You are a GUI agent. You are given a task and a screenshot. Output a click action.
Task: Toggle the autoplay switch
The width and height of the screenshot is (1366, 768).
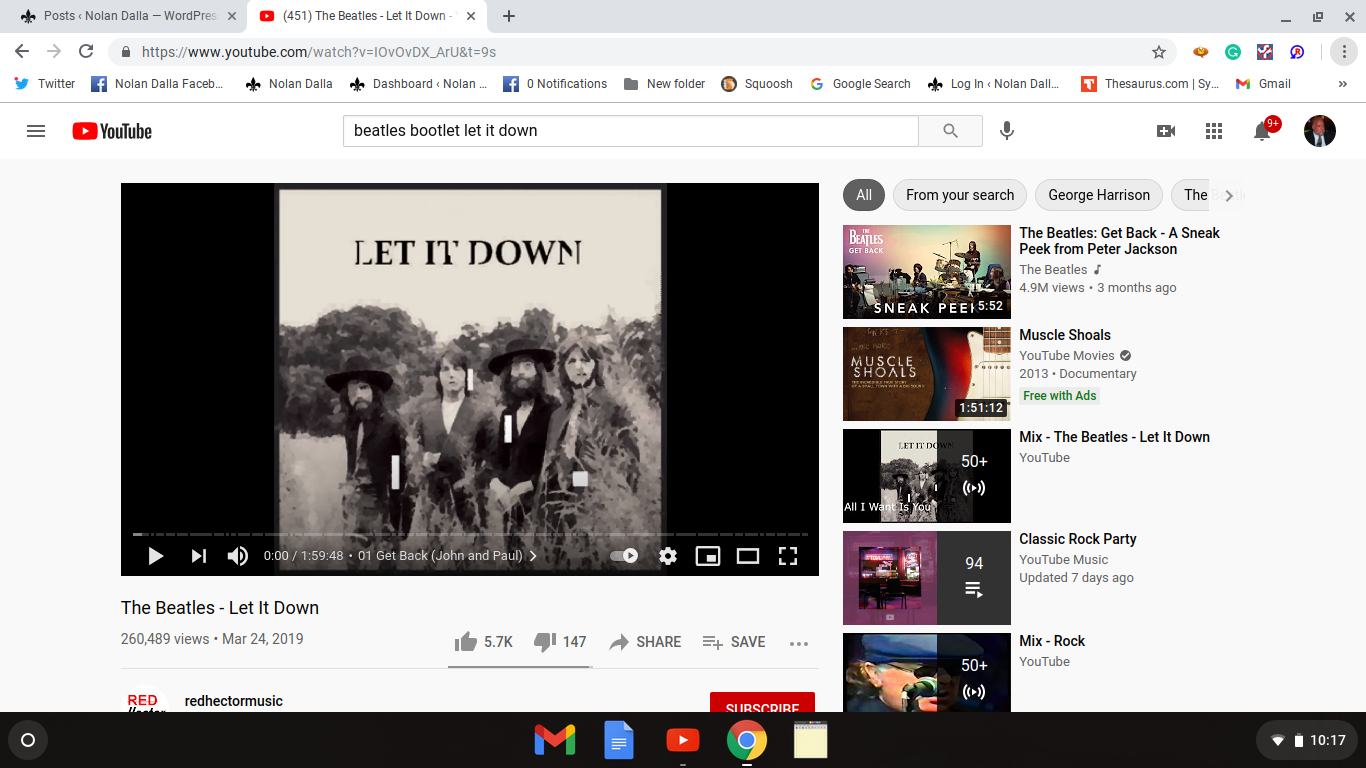(x=624, y=556)
